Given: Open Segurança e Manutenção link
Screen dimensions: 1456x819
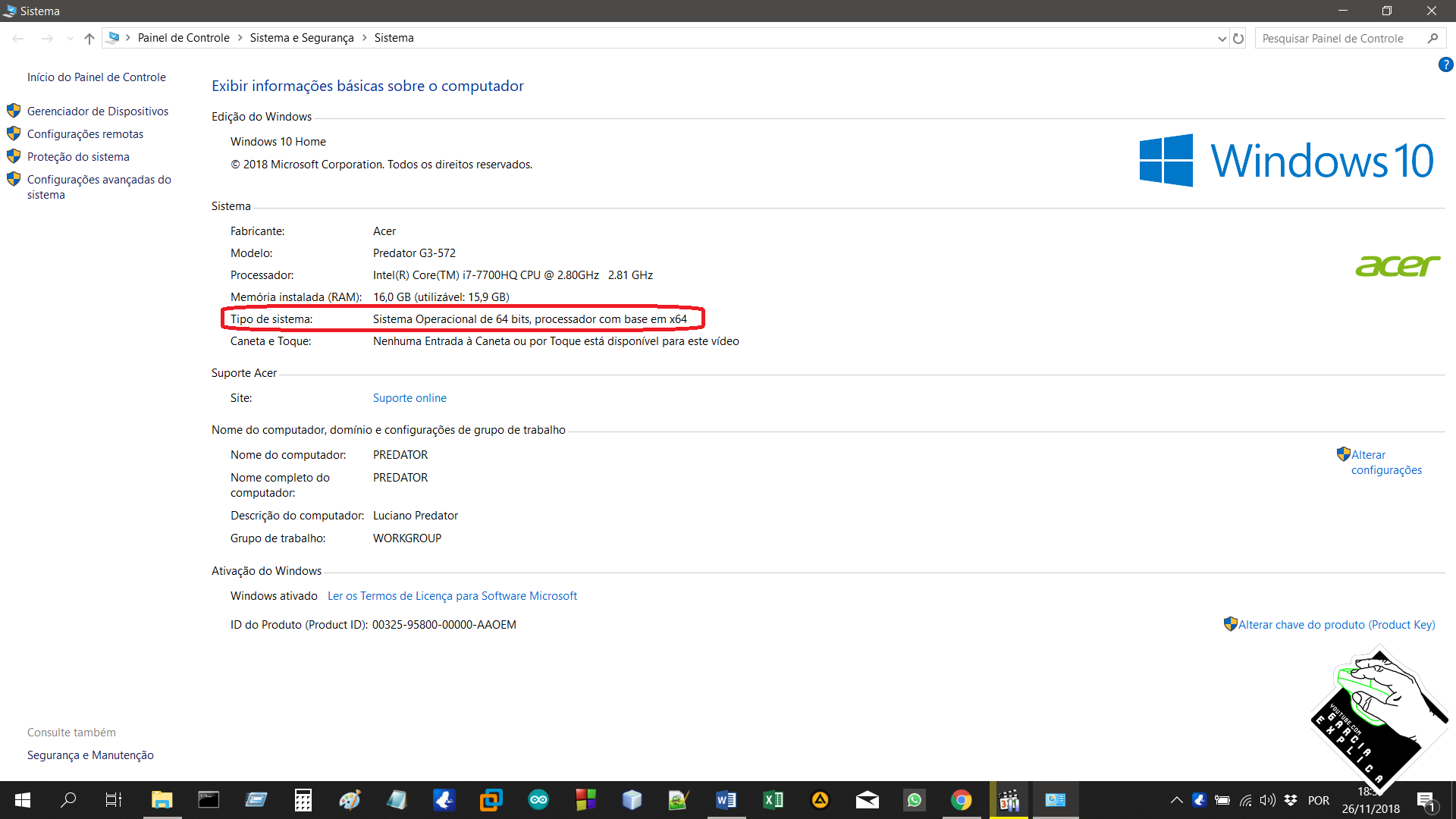Looking at the screenshot, I should coord(90,755).
